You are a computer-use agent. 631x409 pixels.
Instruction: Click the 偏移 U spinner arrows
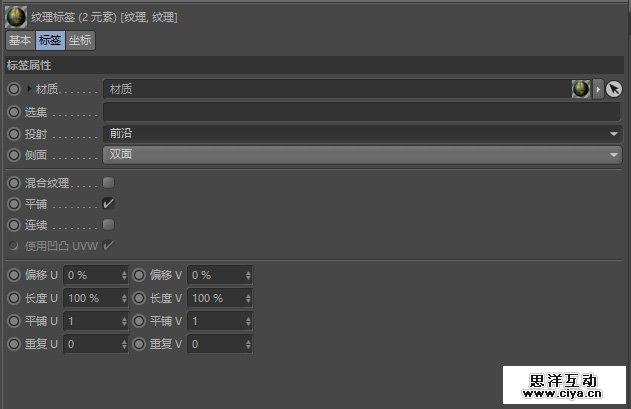(x=124, y=275)
